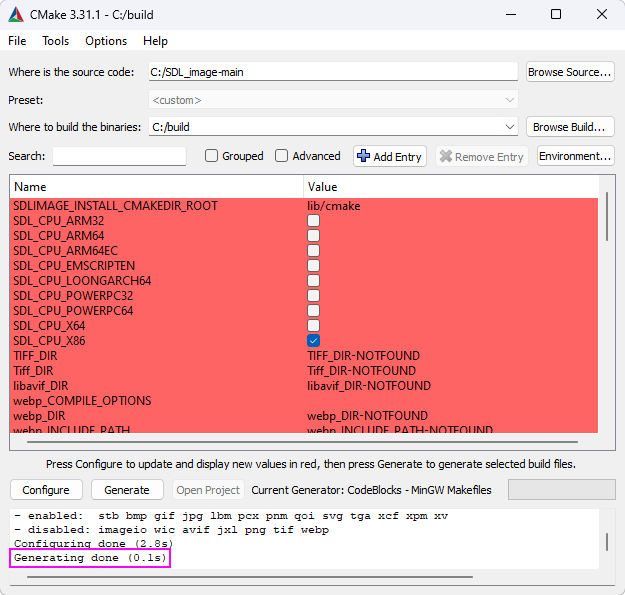Open the Tools menu
This screenshot has width=625, height=595.
click(56, 41)
